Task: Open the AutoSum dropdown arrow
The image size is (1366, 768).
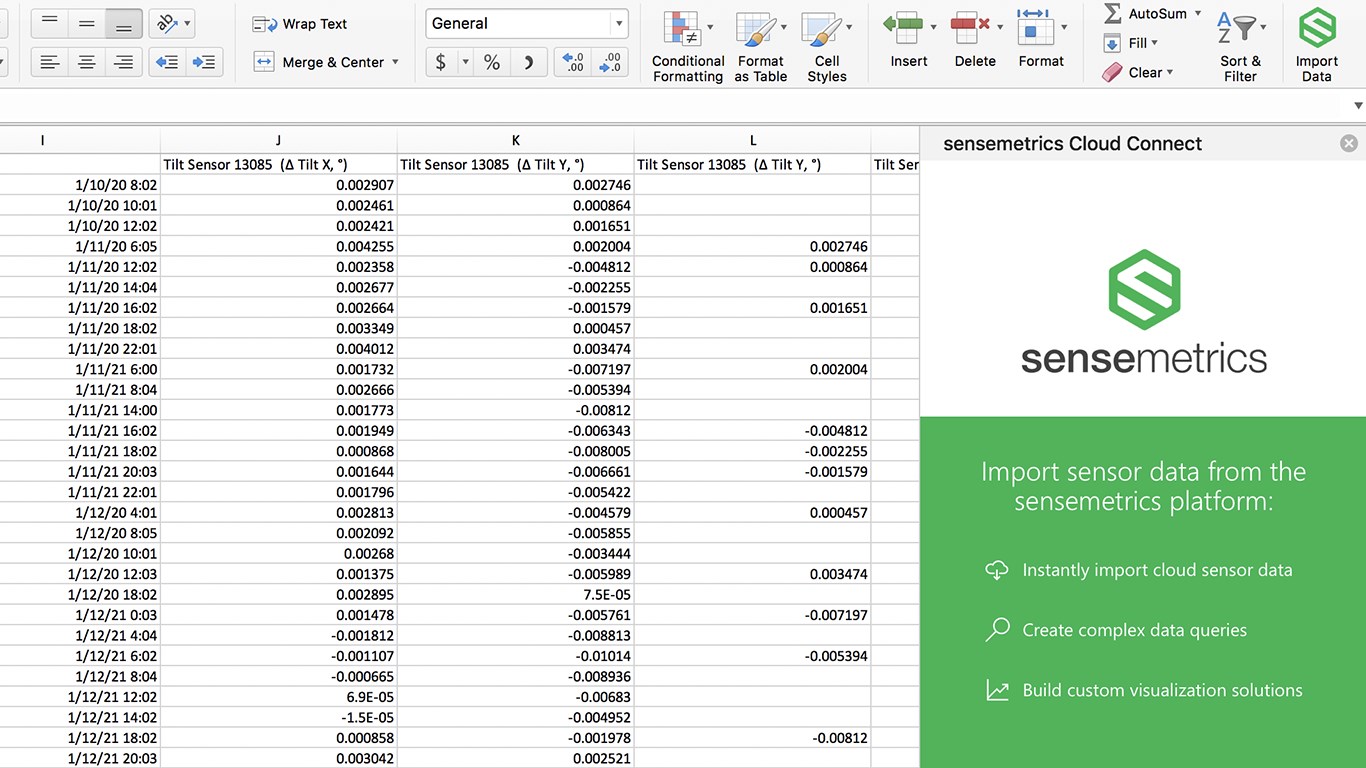Action: (x=1198, y=13)
